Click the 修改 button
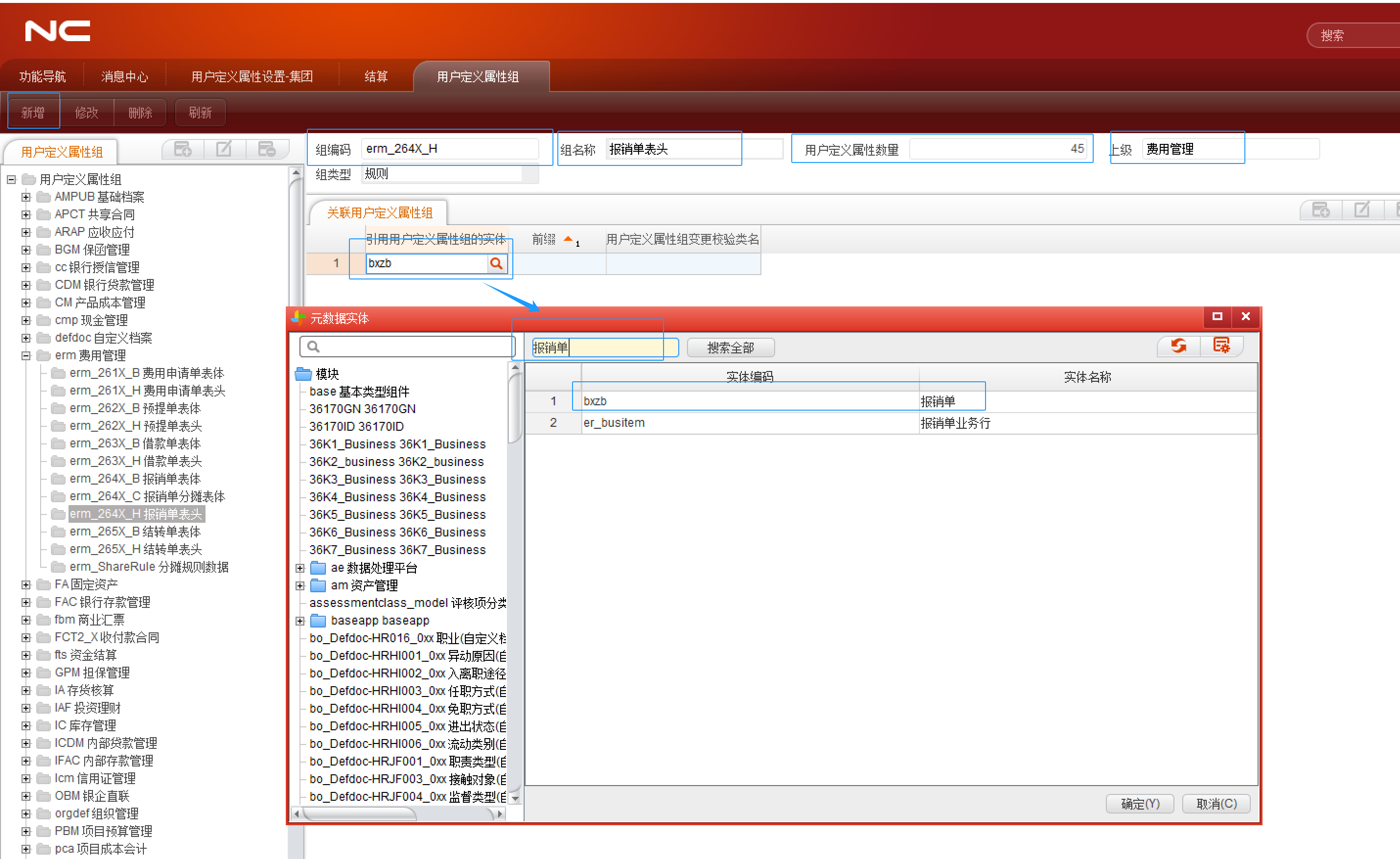The image size is (1400, 859). pos(86,113)
